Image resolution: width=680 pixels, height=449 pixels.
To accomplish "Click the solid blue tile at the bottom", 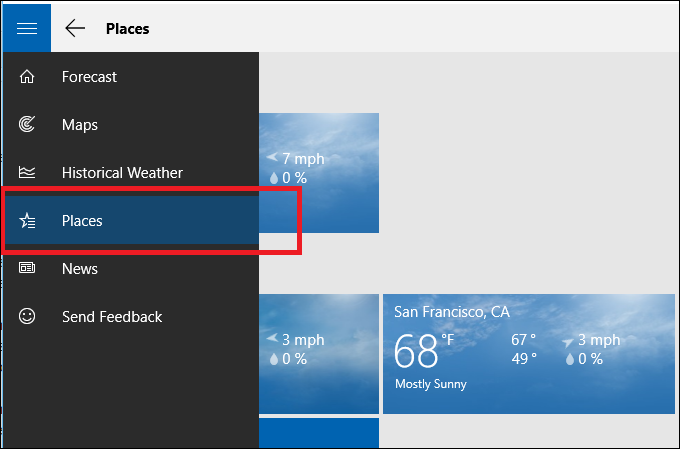I will 318,434.
